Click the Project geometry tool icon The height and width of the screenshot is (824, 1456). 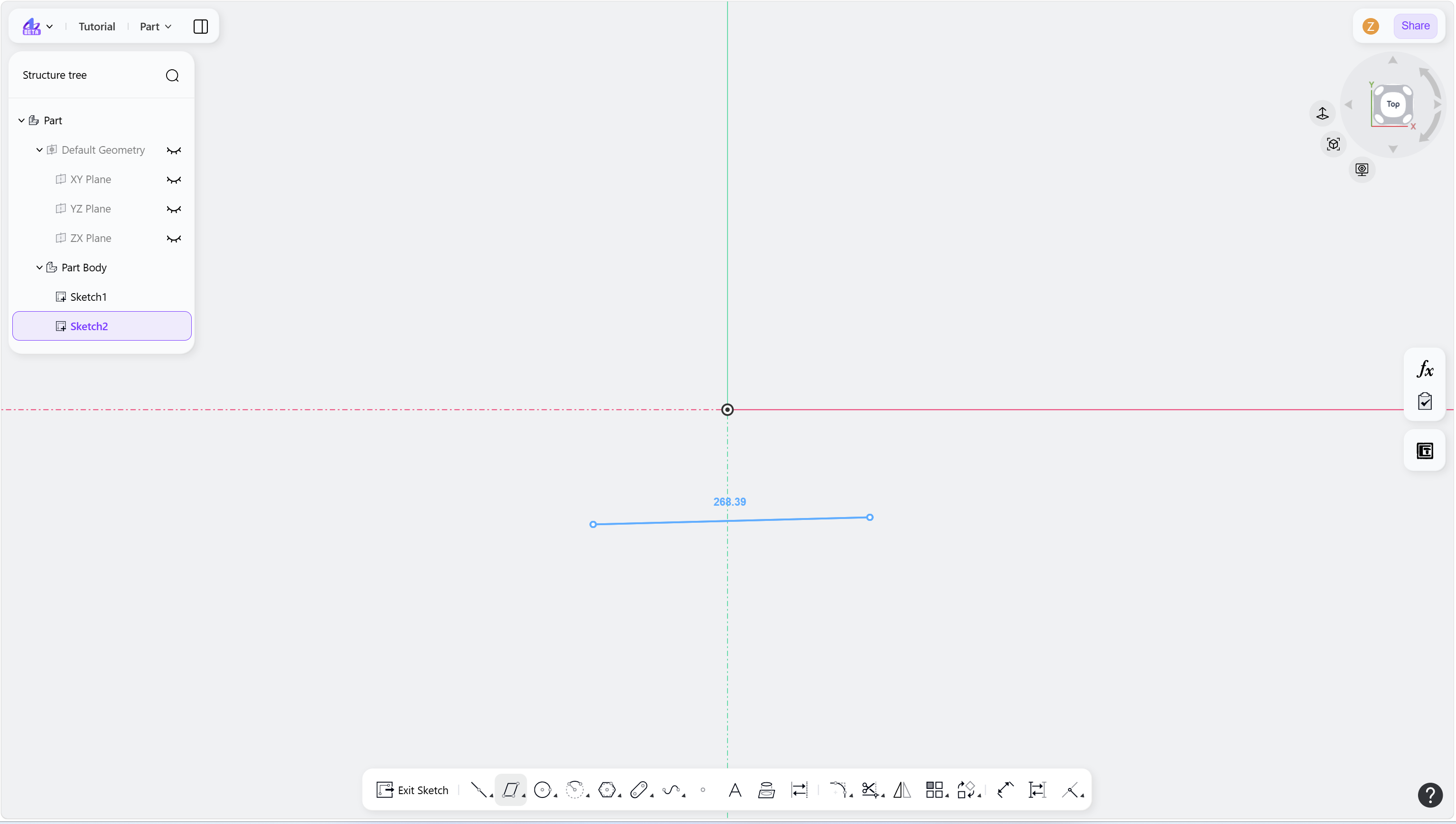click(x=766, y=789)
